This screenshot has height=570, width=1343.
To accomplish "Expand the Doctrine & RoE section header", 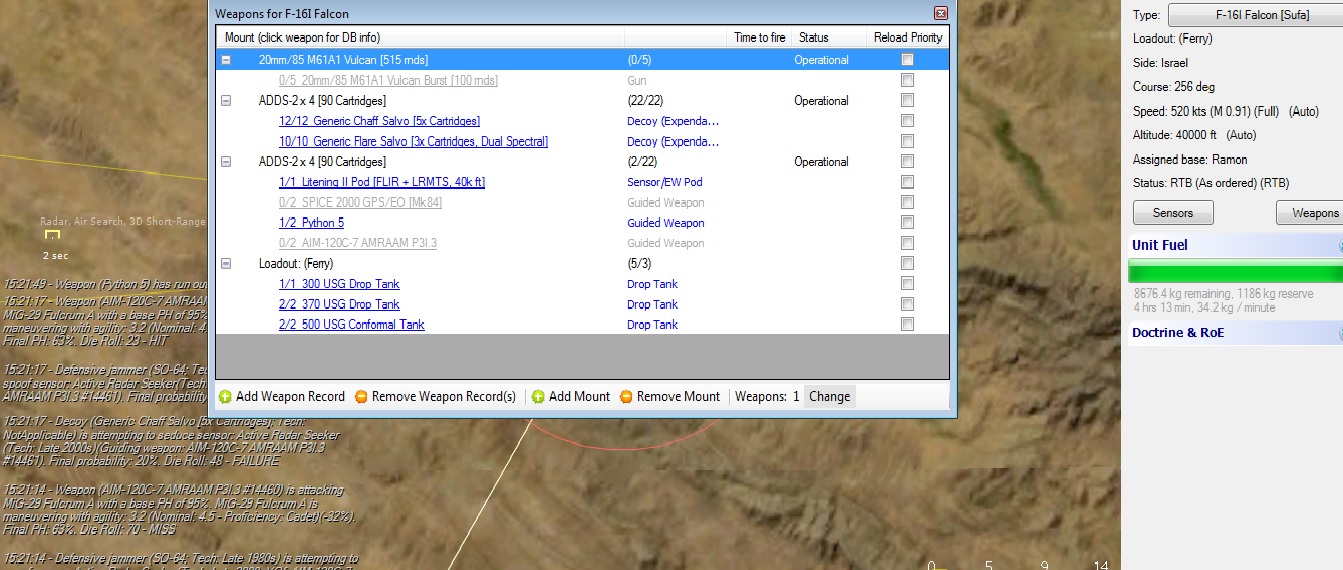I will point(1235,333).
